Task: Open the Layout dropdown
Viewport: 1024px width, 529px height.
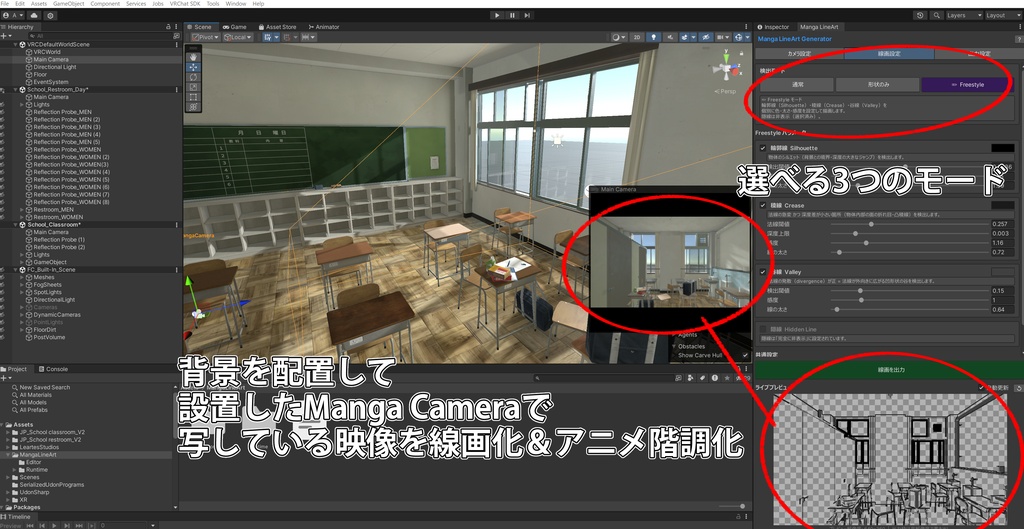Action: pos(1003,15)
